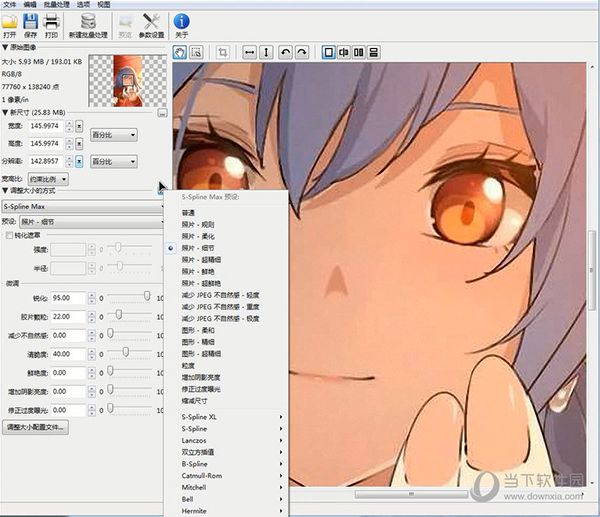The width and height of the screenshot is (600, 517).
Task: Select the hand pan tool
Action: pyautogui.click(x=179, y=52)
